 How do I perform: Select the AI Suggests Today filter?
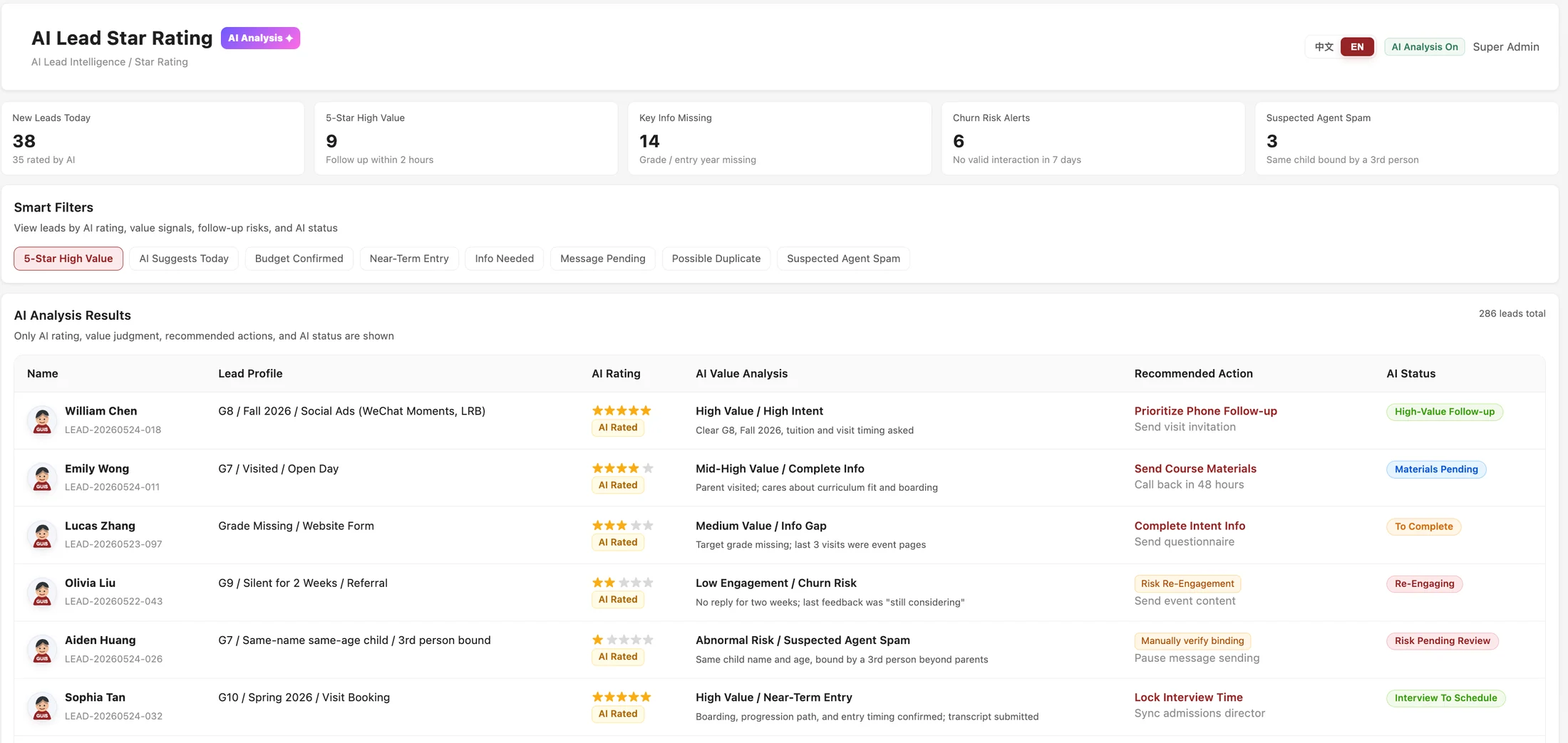[184, 259]
